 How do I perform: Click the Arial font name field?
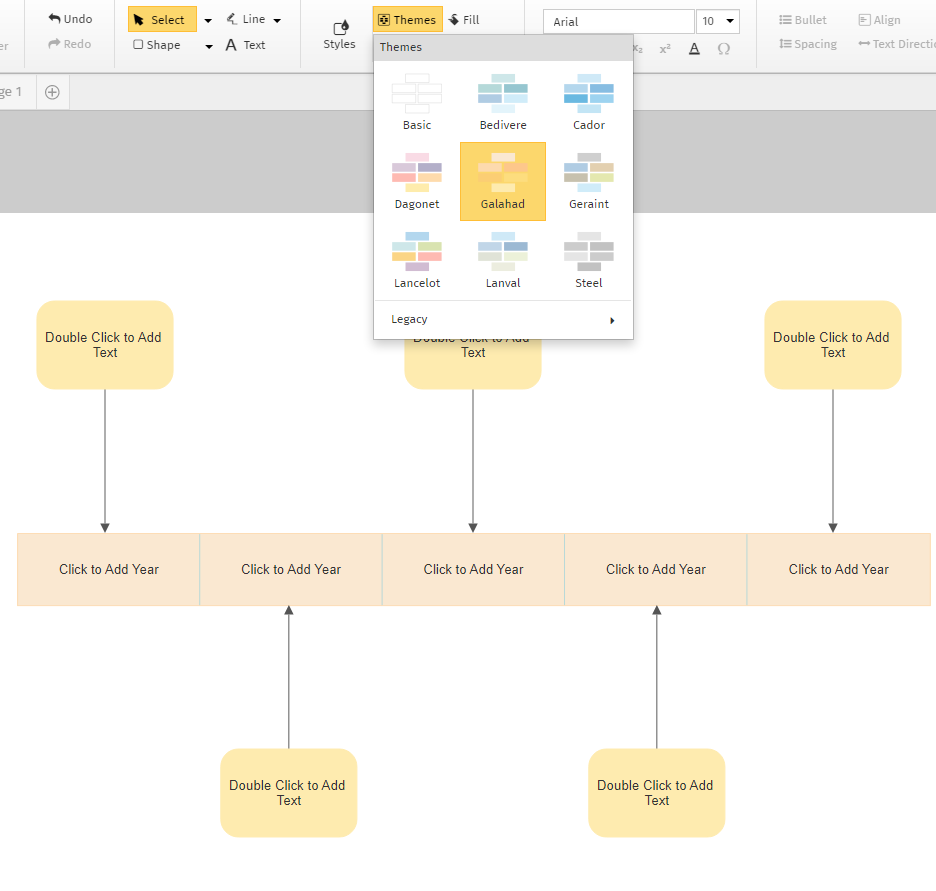617,21
